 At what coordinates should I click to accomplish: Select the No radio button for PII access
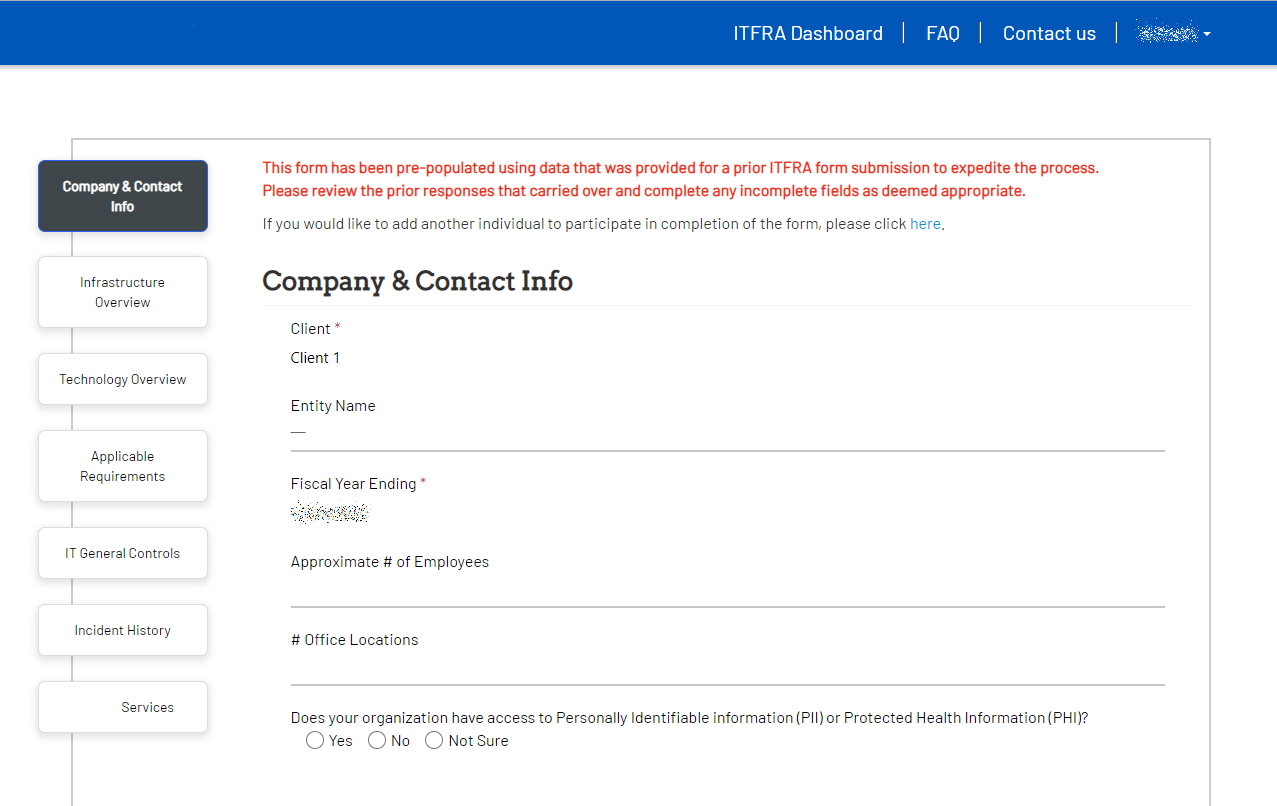pyautogui.click(x=377, y=740)
